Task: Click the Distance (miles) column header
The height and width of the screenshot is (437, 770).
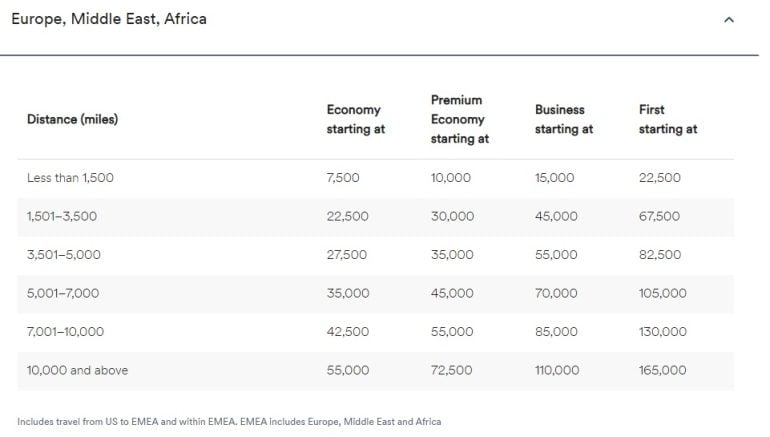Action: (72, 120)
